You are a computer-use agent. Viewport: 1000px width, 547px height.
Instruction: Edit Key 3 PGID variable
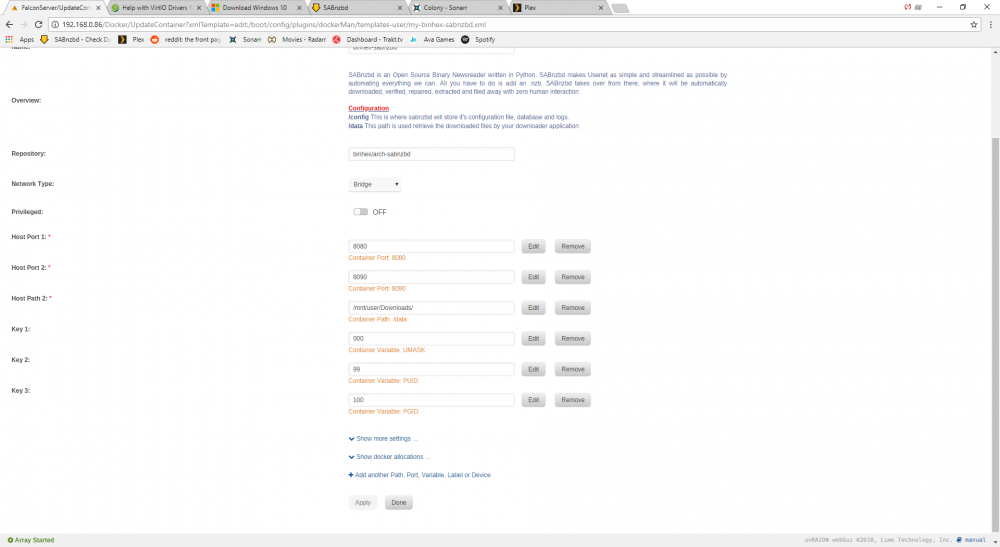(533, 400)
